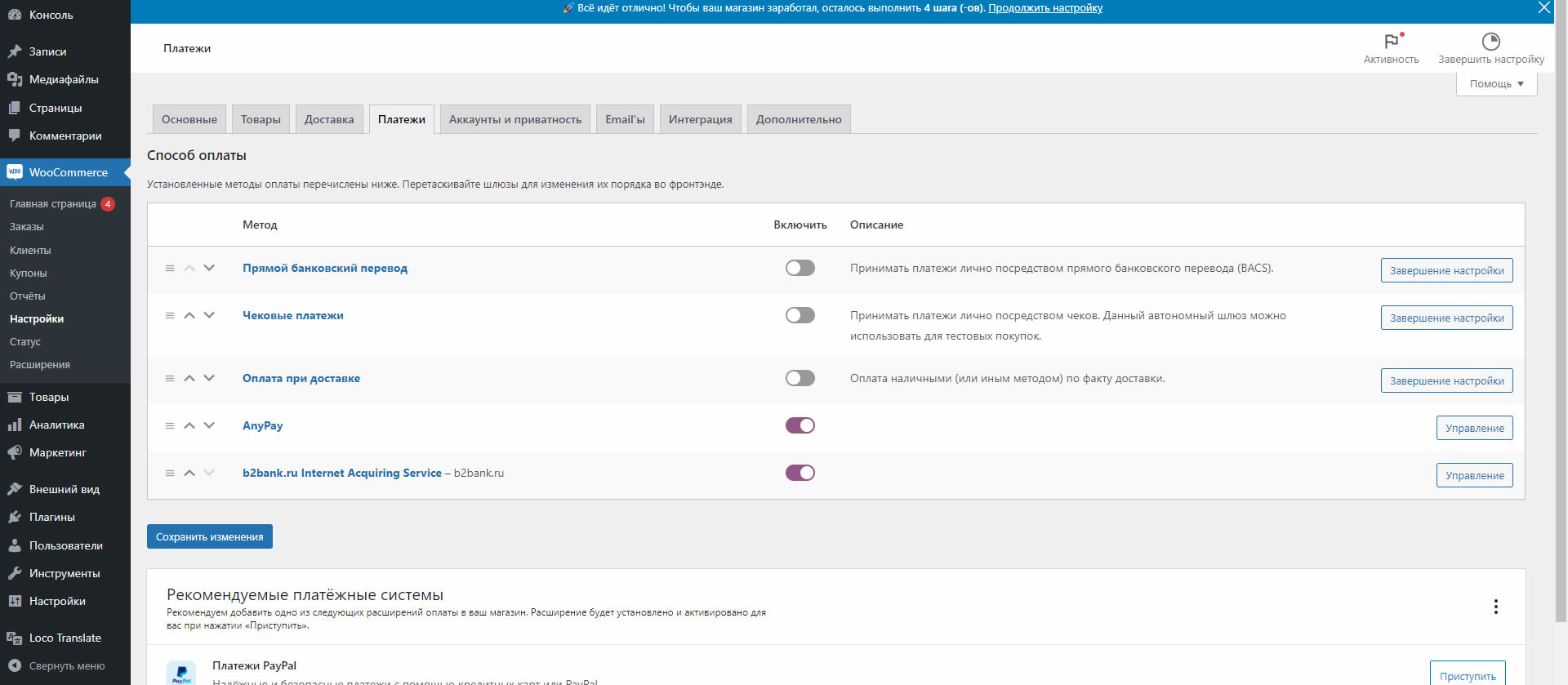The image size is (1568, 685).
Task: Open three-dot menu for recommended payment systems
Action: point(1495,607)
